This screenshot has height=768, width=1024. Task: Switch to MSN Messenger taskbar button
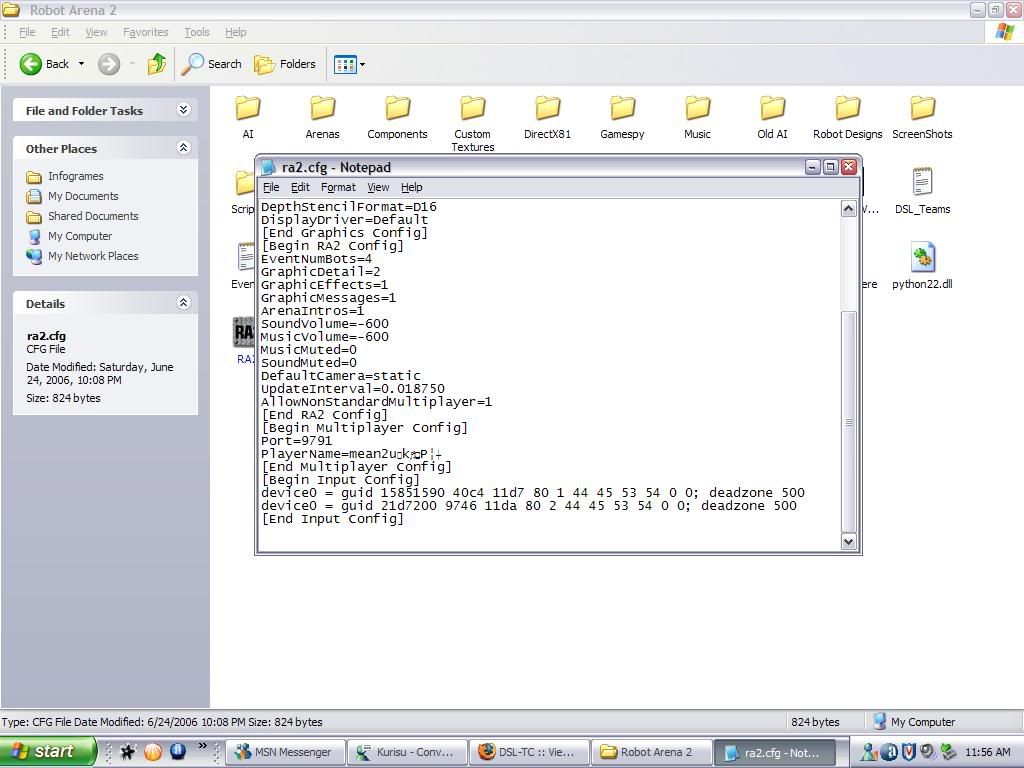click(x=286, y=752)
